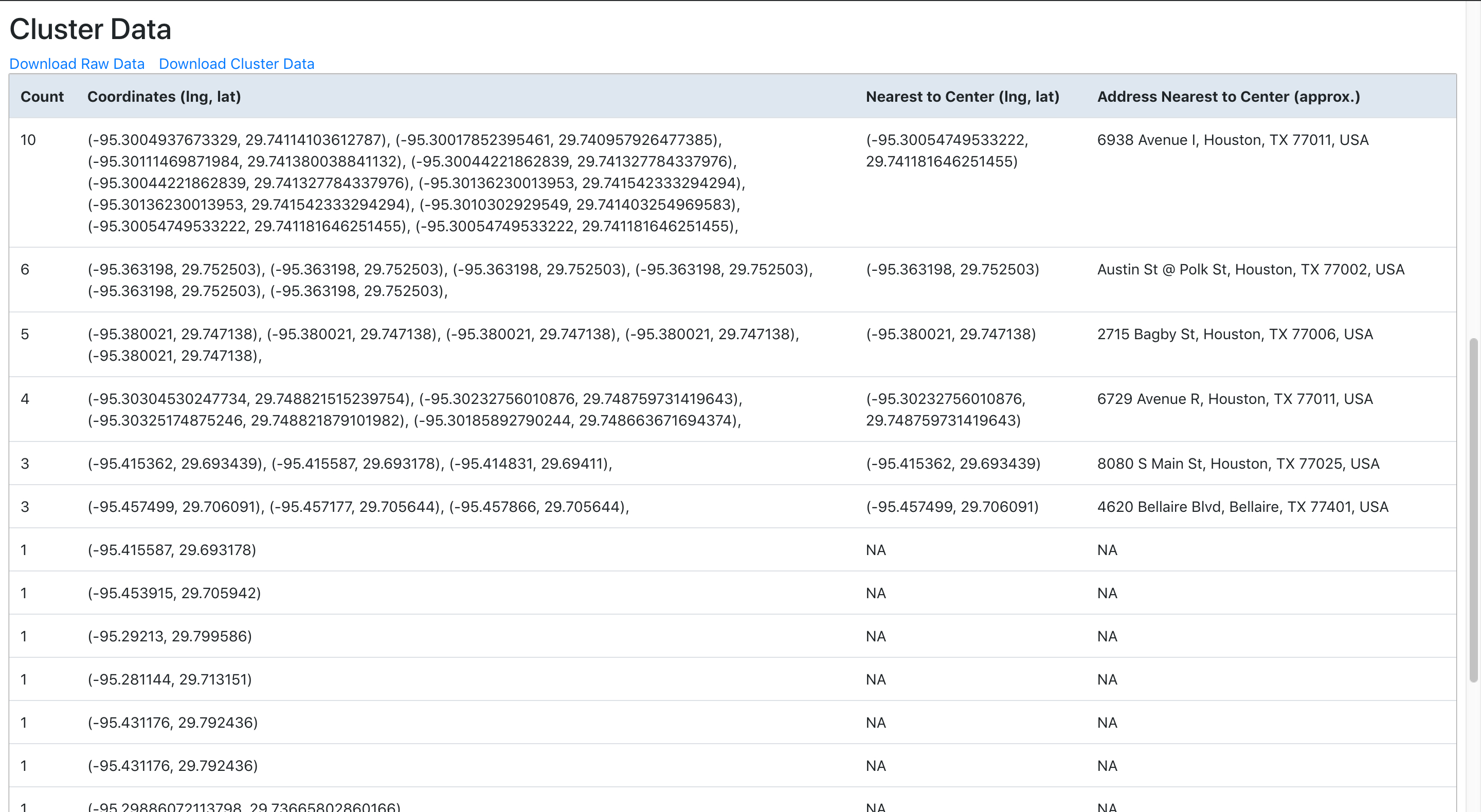The image size is (1481, 812).
Task: Select the 6938 Avenue I address cell
Action: (x=1232, y=140)
